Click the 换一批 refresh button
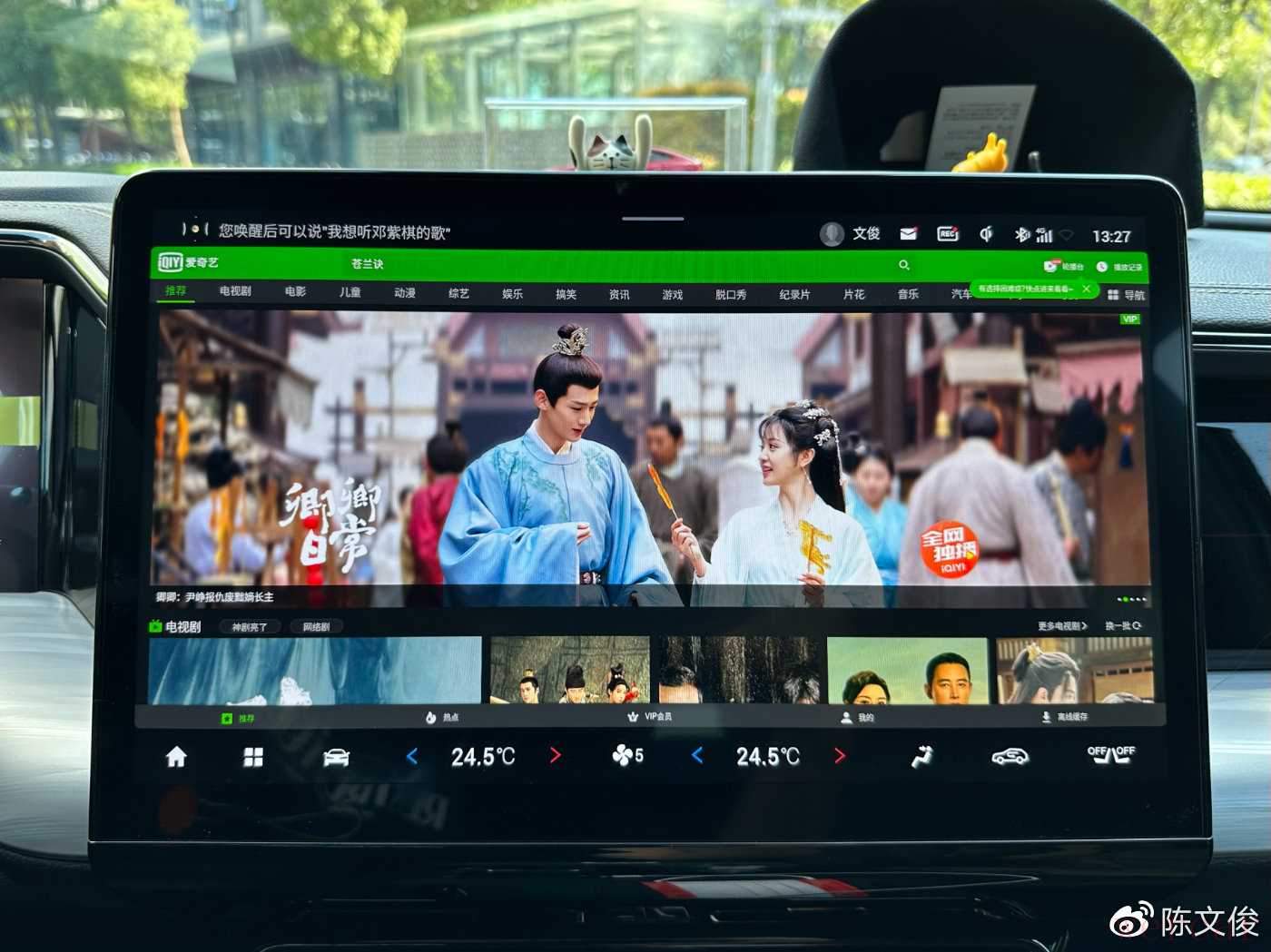Screen dimensions: 1271x952 point(1122,626)
